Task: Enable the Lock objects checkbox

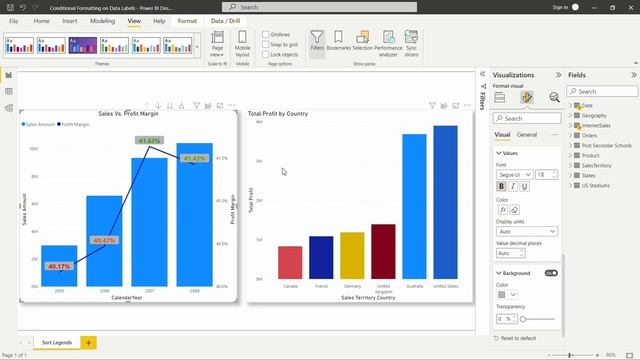Action: coord(265,54)
